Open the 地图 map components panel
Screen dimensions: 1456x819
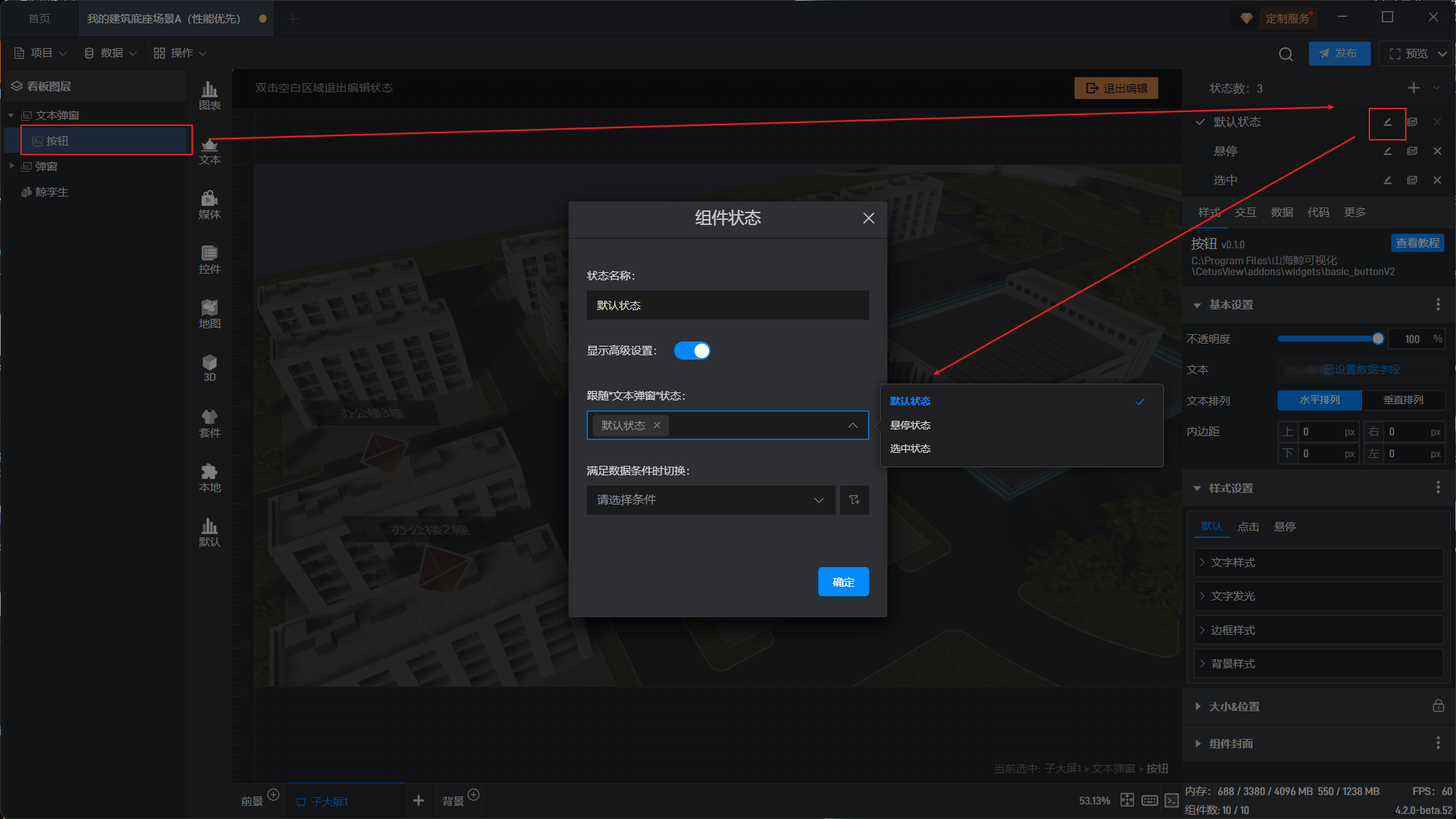pos(210,314)
